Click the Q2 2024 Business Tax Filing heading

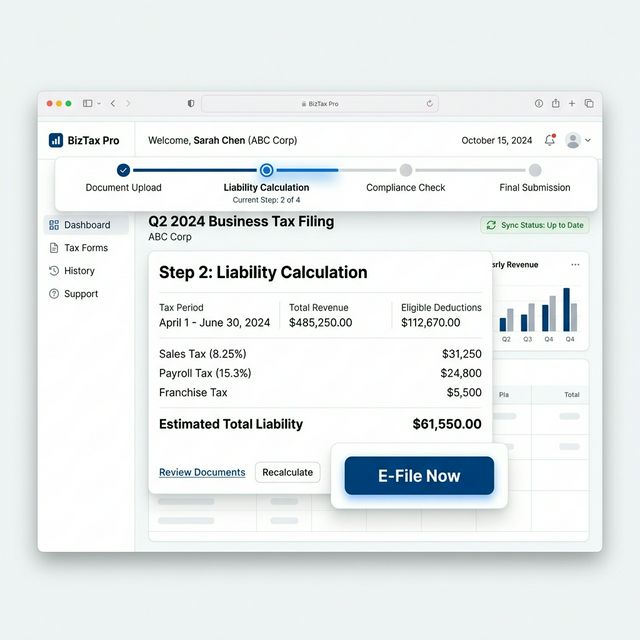click(x=241, y=221)
